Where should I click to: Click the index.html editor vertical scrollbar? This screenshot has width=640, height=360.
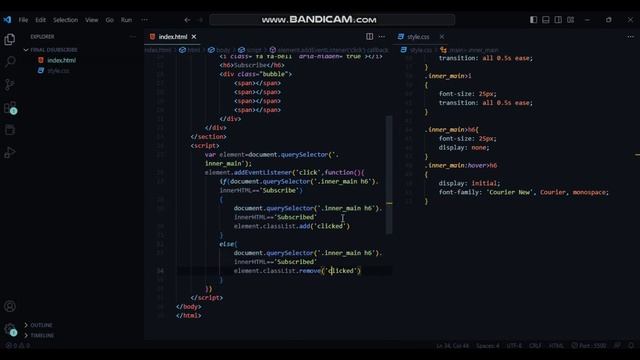coord(389,175)
